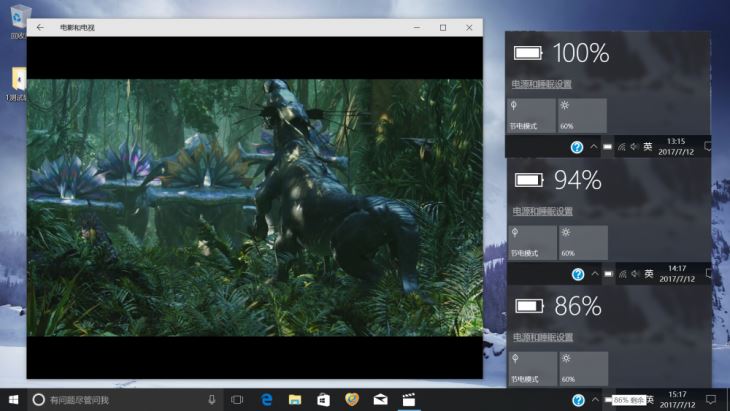Click the volume icon in the 13:15 tray
Viewport: 730px width, 411px height.
(634, 147)
